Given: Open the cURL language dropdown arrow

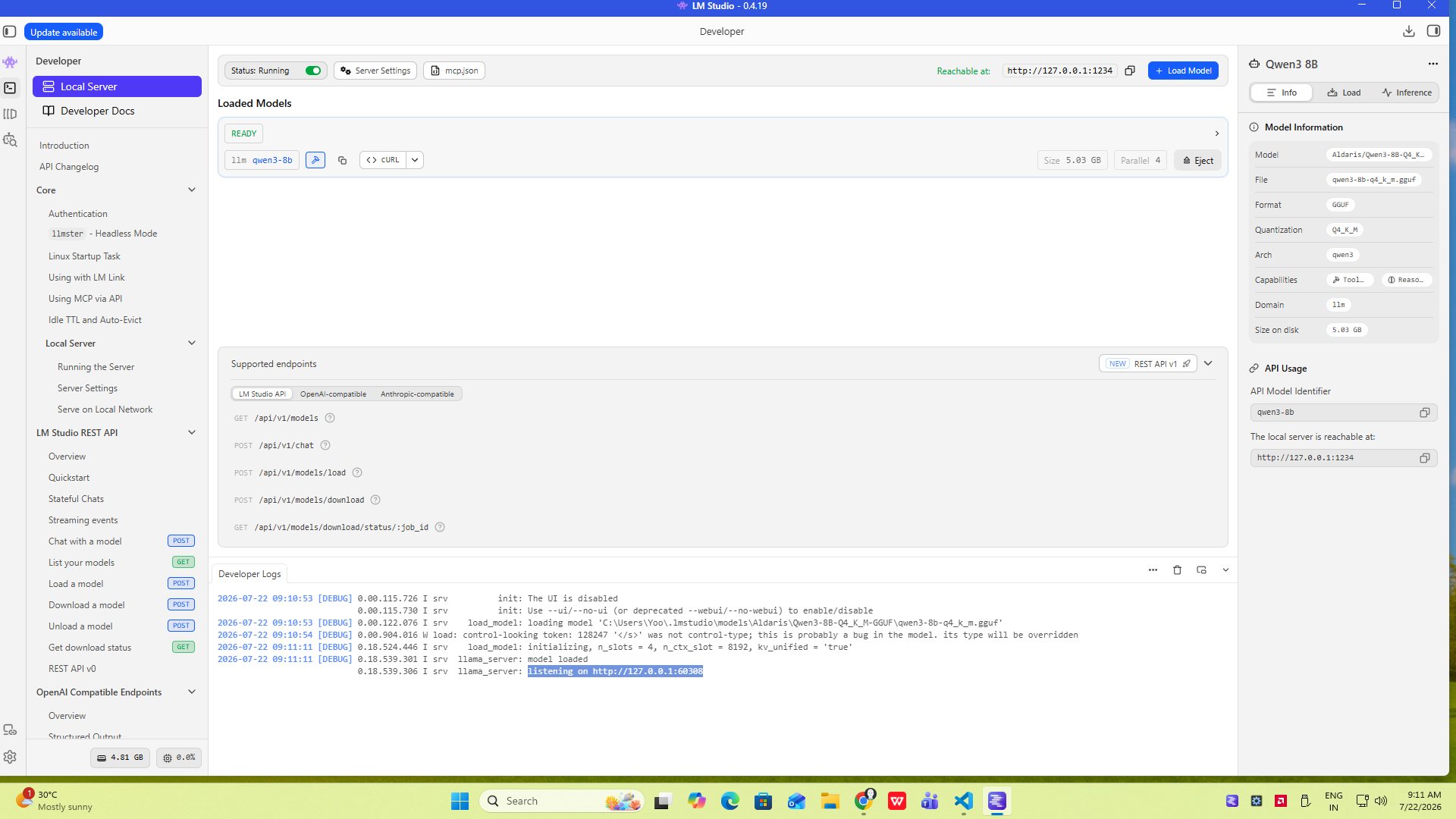Looking at the screenshot, I should click(415, 160).
